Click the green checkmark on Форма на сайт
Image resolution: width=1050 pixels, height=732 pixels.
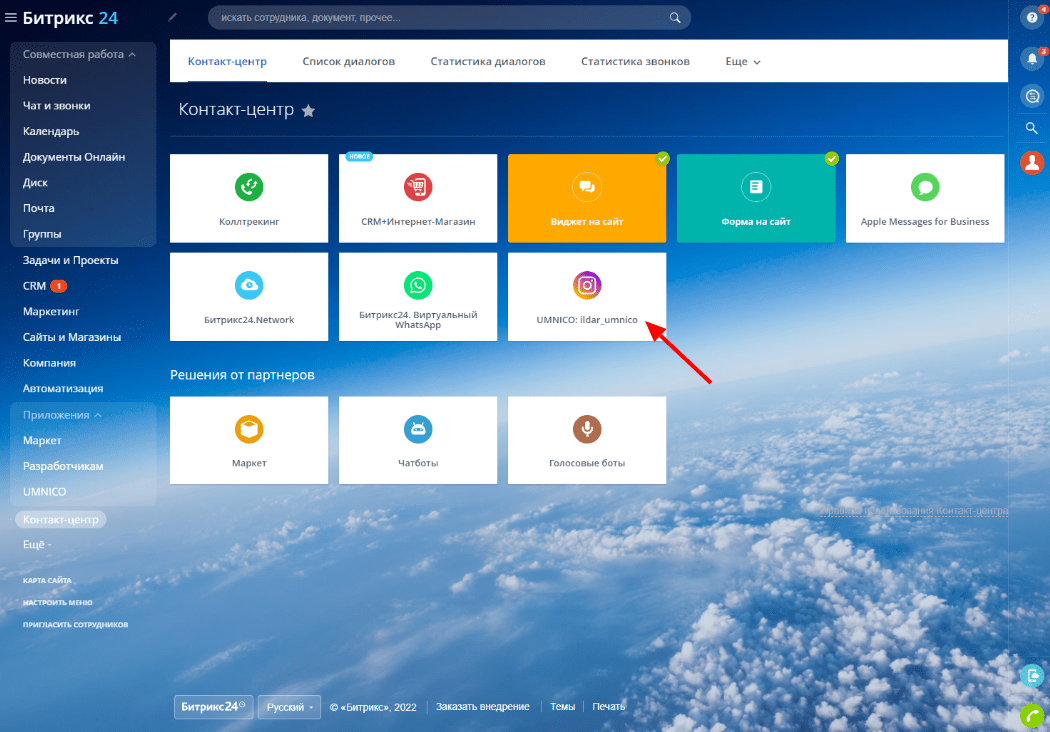tap(831, 158)
